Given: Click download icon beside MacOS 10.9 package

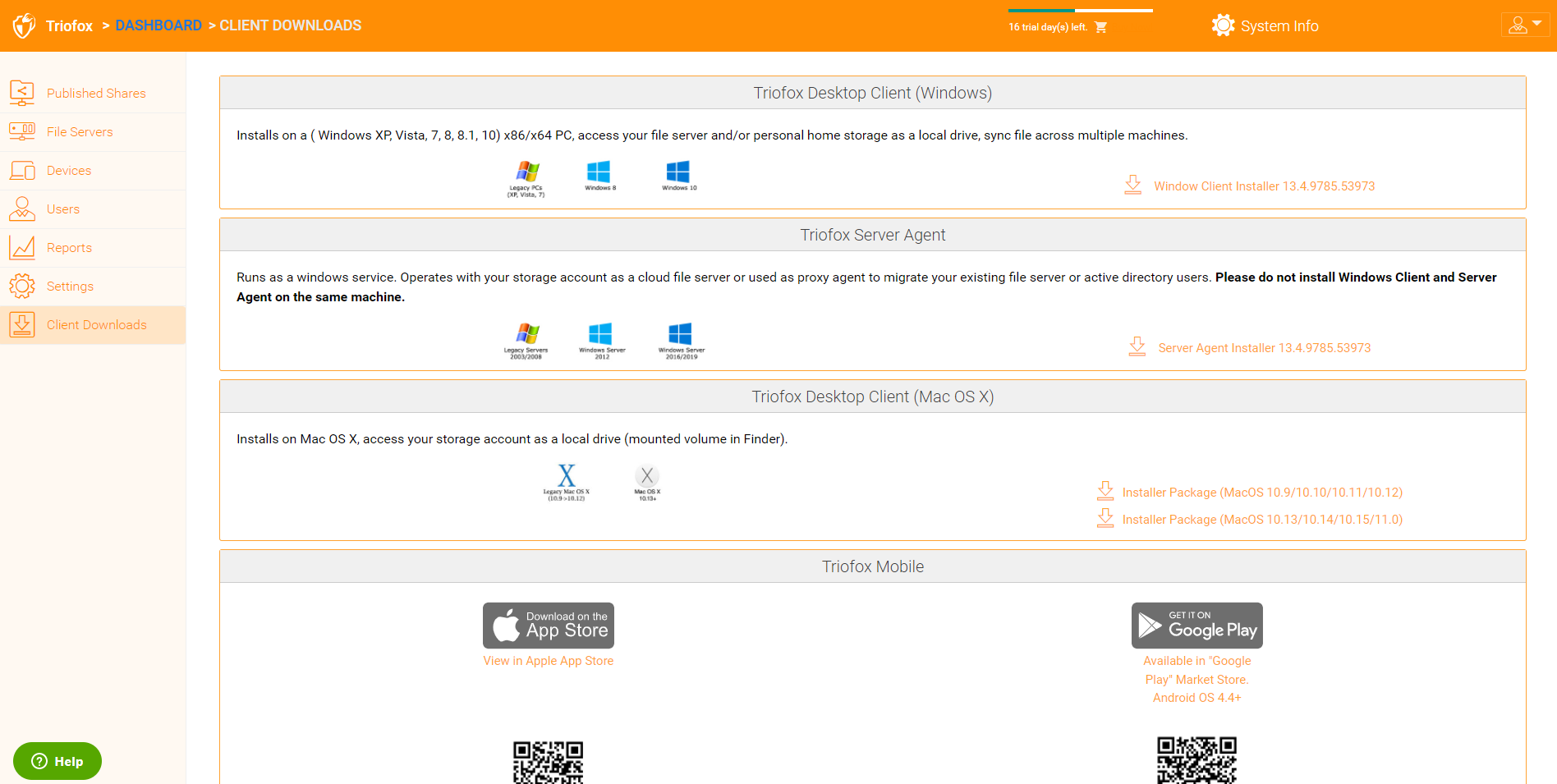Looking at the screenshot, I should [1105, 491].
